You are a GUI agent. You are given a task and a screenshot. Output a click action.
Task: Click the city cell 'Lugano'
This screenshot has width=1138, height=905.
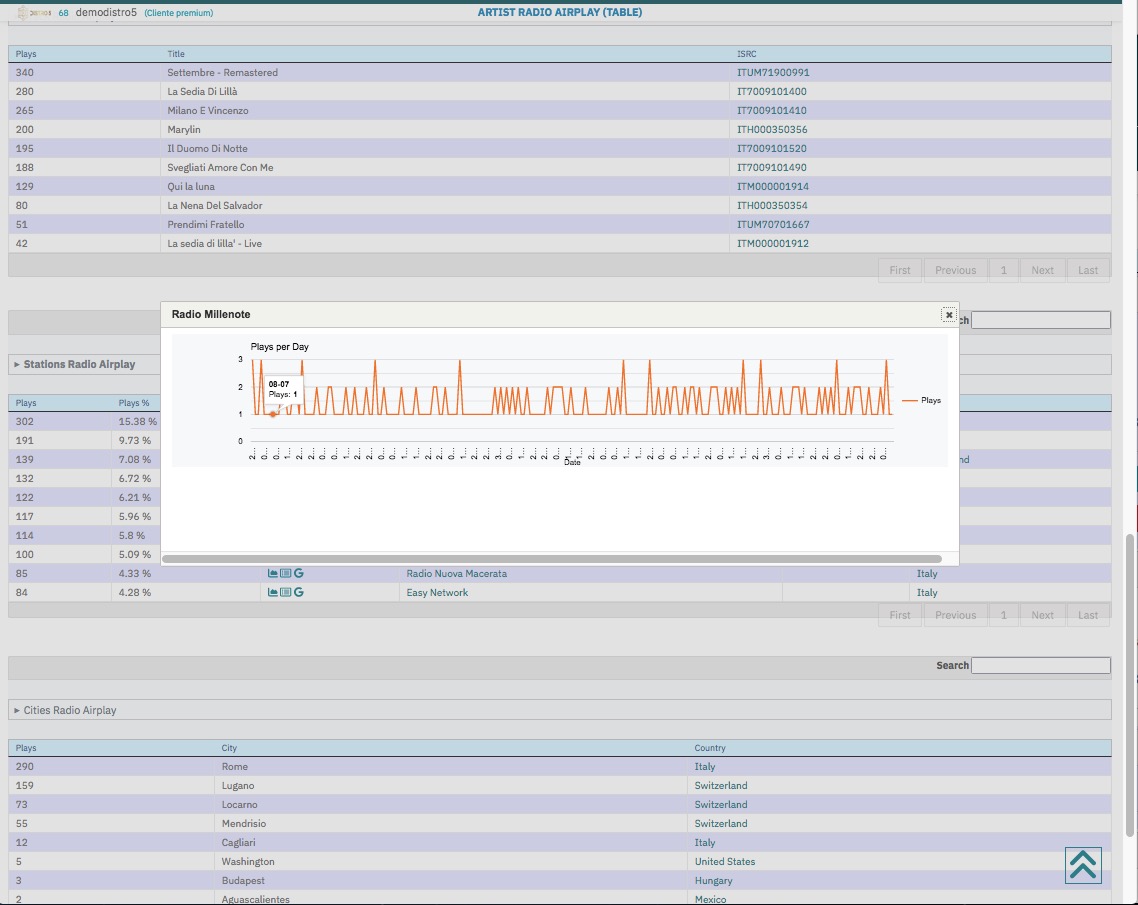(238, 785)
